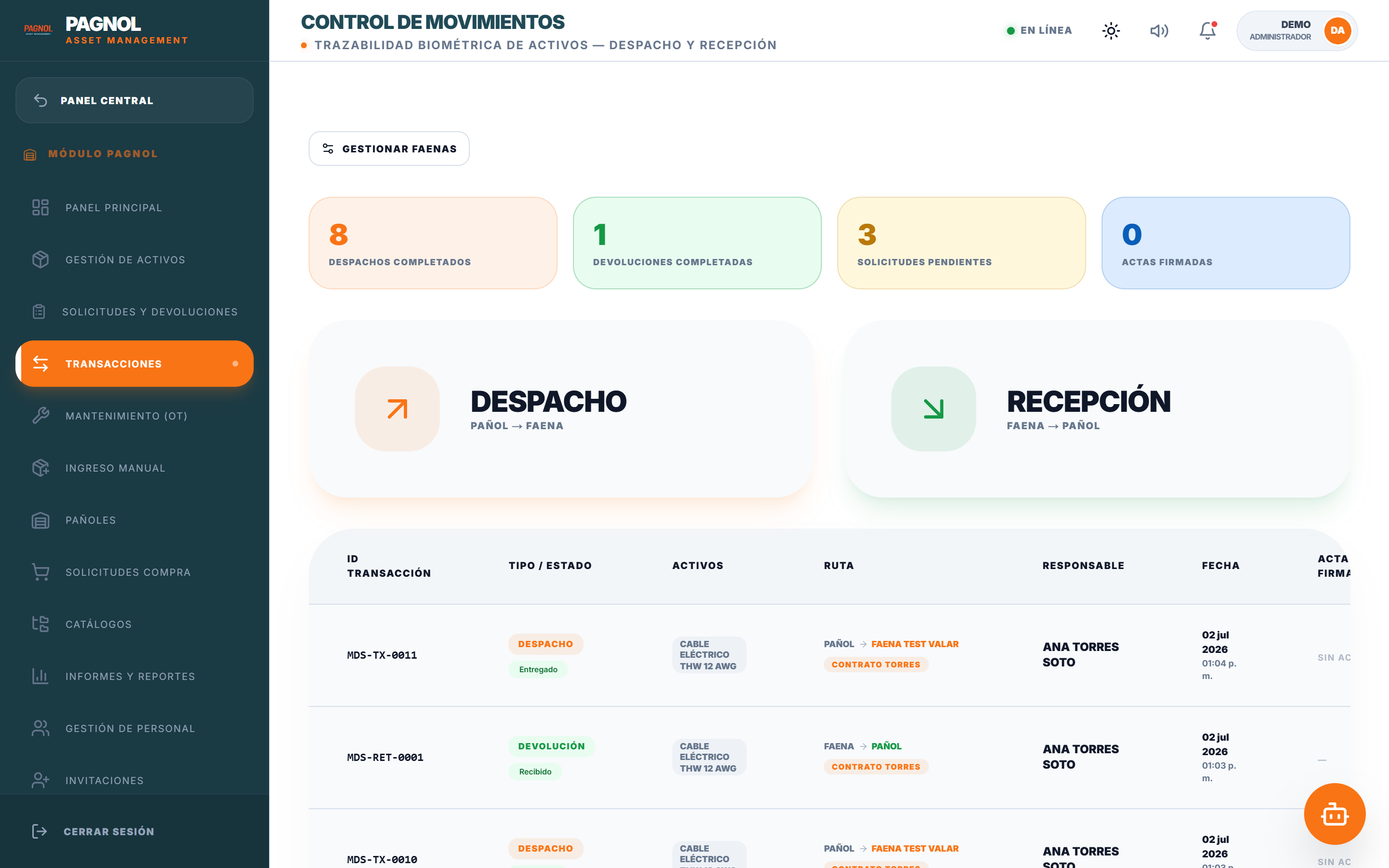This screenshot has height=868, width=1389.
Task: Click Contrato Torres tag in MDS-RET-0001 row
Action: coord(876,767)
